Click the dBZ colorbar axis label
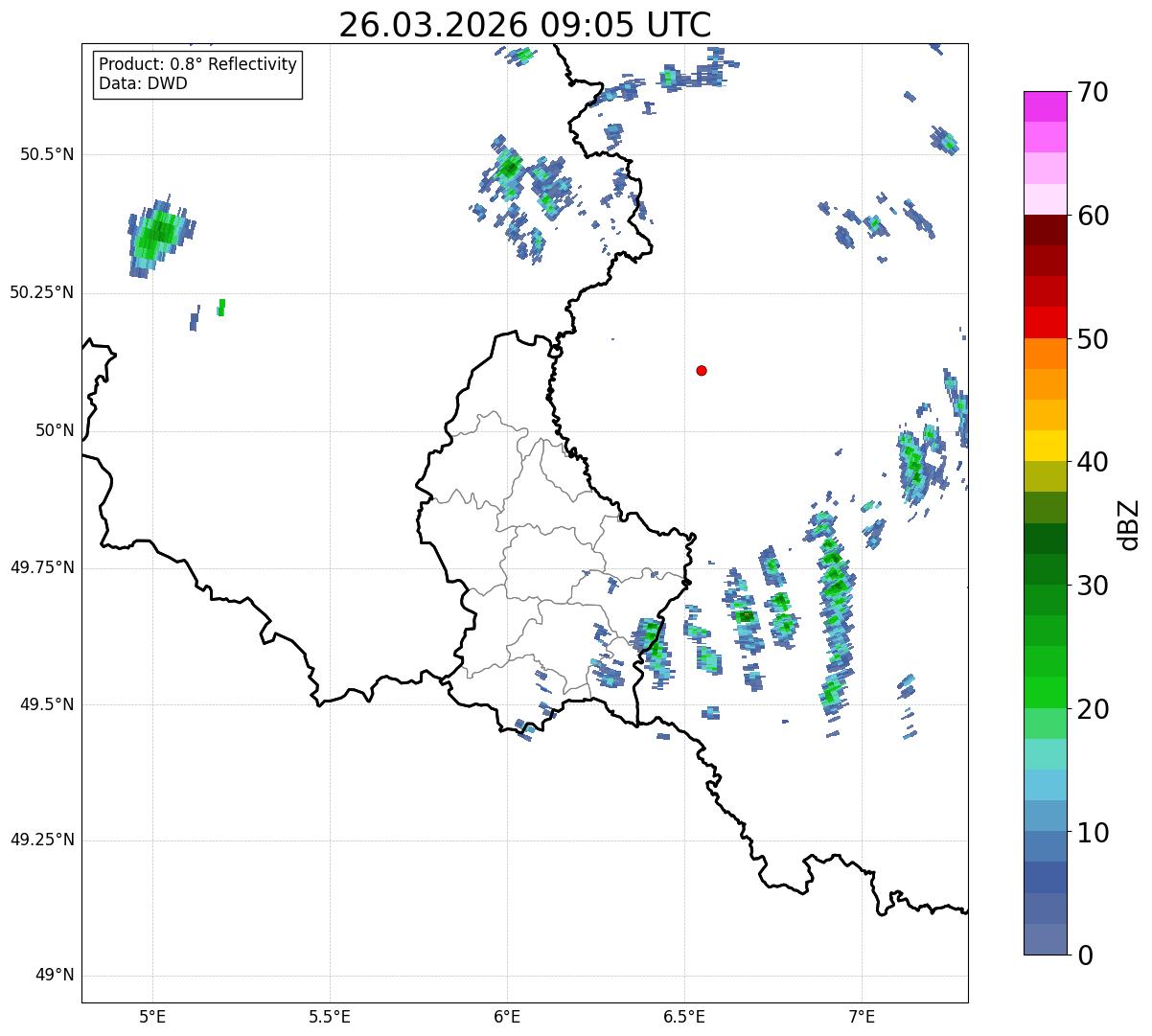 pyautogui.click(x=1129, y=523)
